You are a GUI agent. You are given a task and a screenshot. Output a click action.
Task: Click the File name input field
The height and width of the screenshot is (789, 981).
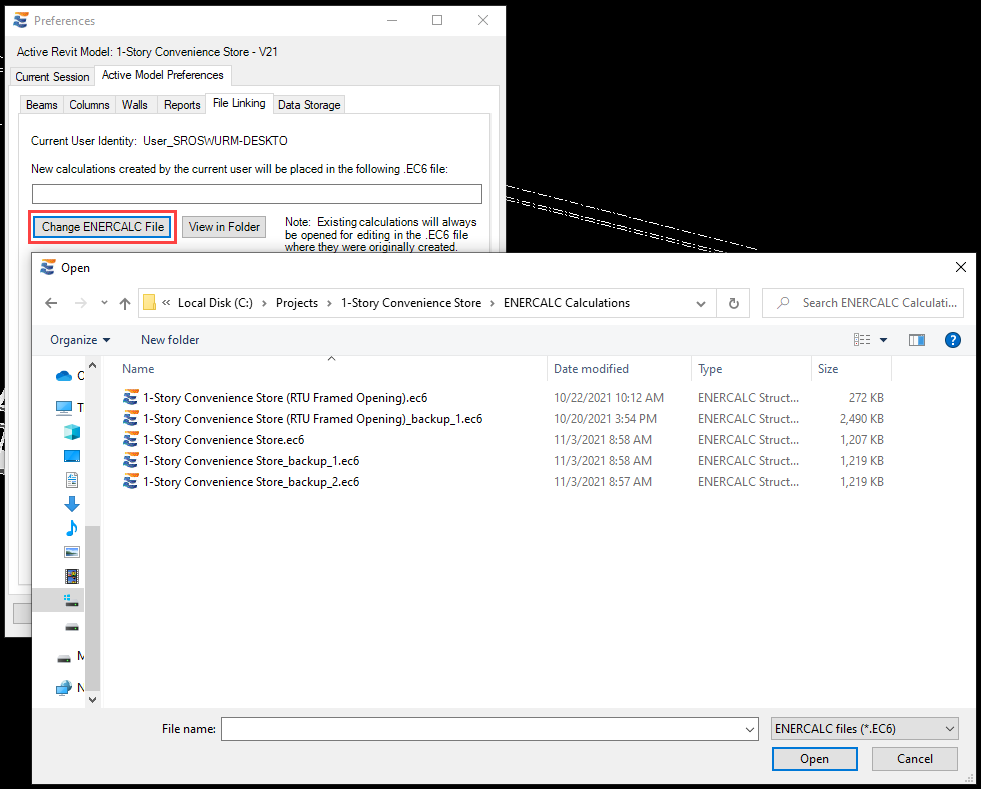point(482,729)
